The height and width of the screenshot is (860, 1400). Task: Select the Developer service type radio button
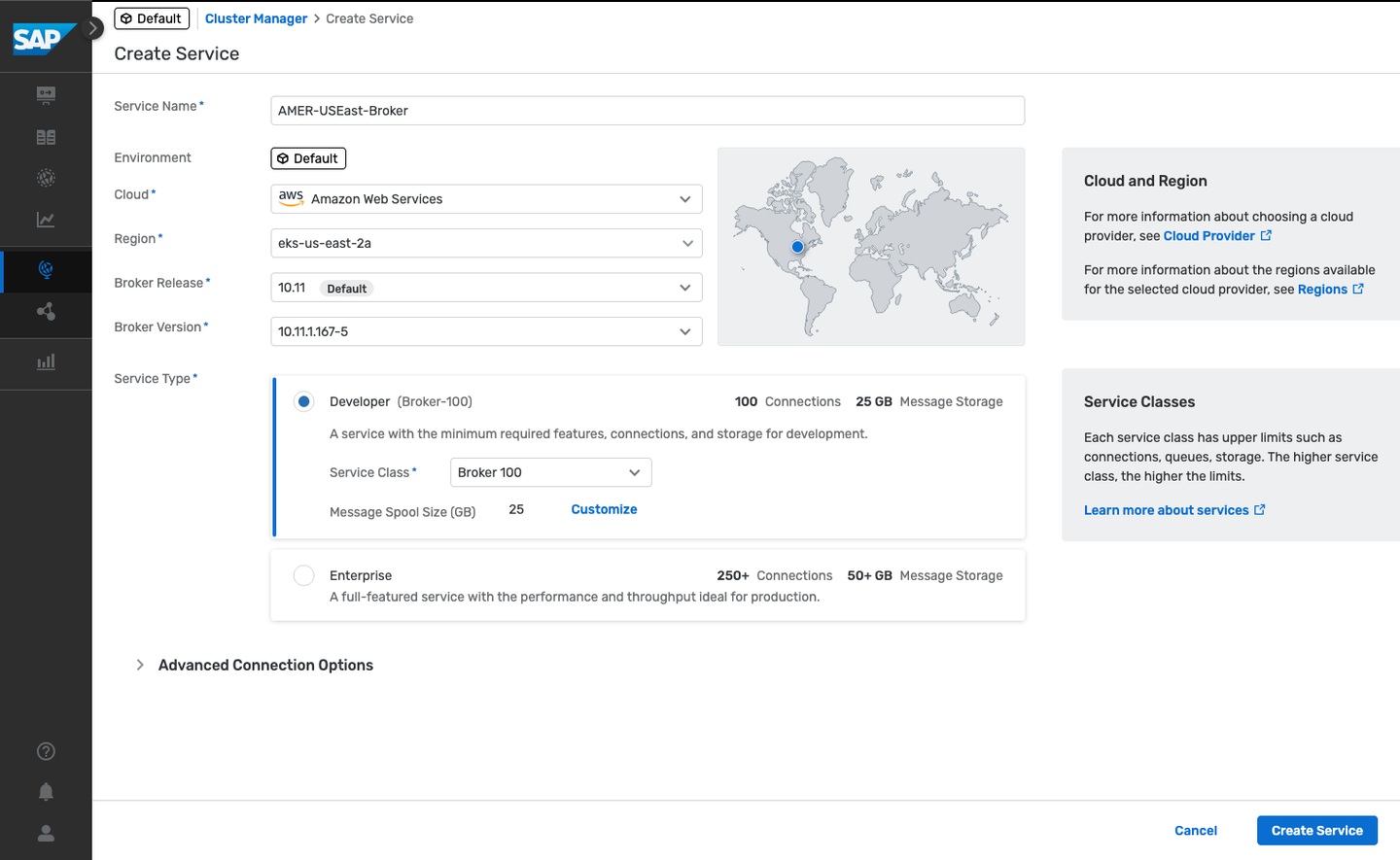(304, 401)
